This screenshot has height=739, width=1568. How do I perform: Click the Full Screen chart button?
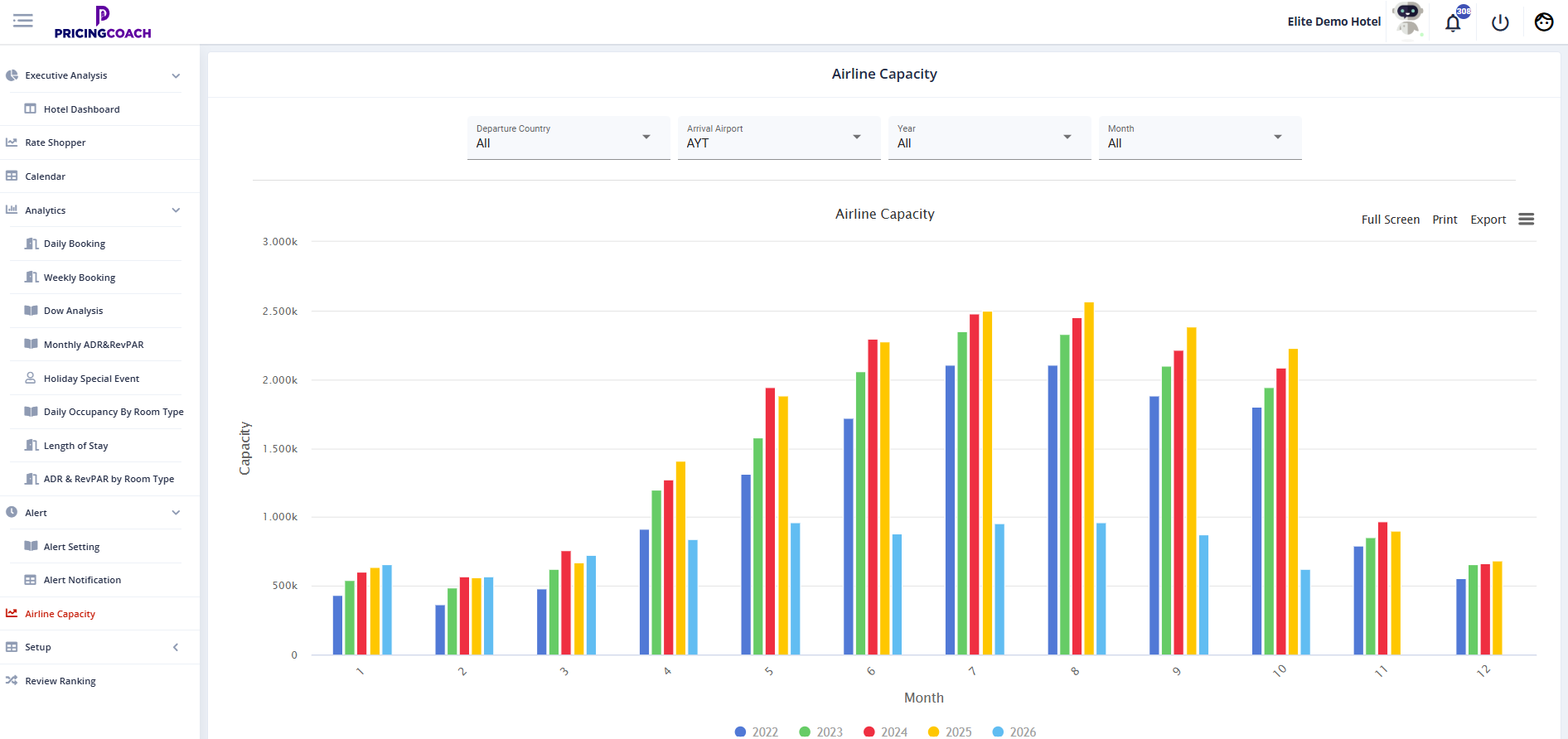1390,220
